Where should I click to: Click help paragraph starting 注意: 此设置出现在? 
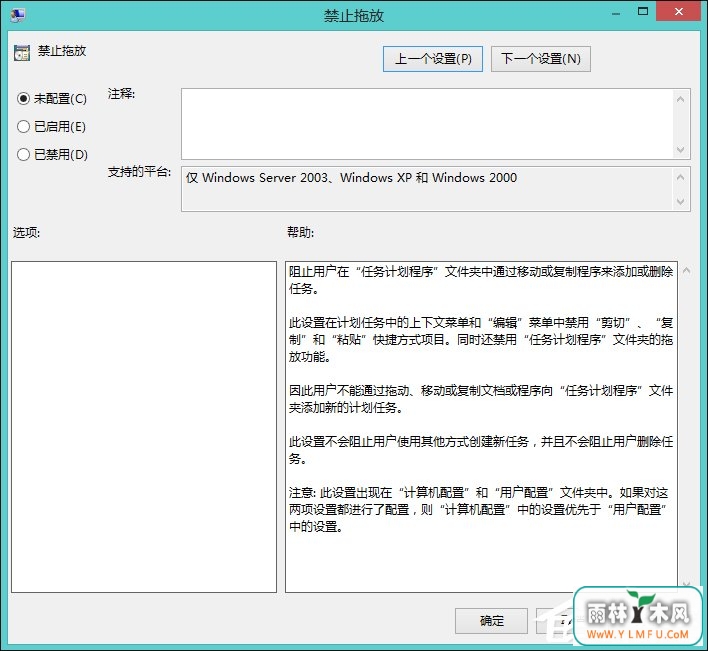pos(479,509)
